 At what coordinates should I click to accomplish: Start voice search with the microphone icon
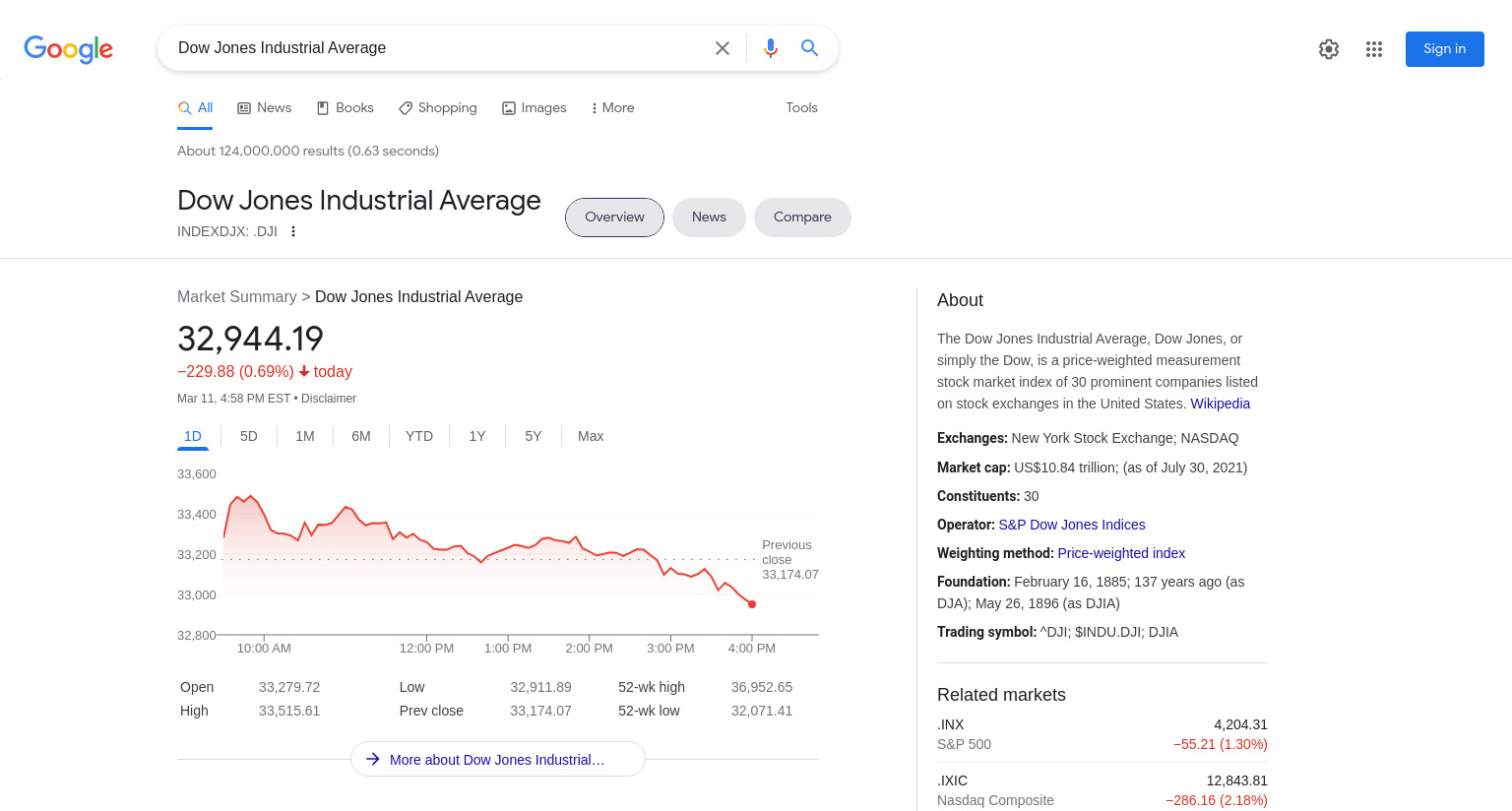[771, 48]
